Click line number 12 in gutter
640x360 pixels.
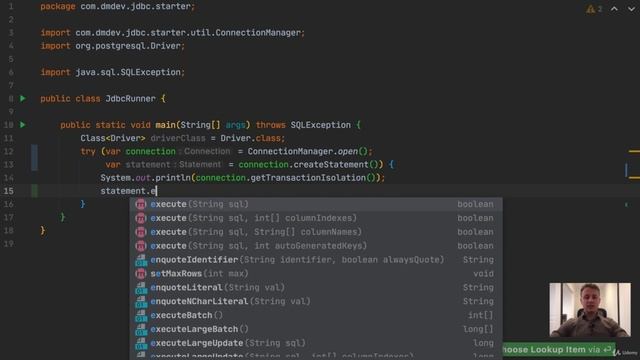(8, 151)
